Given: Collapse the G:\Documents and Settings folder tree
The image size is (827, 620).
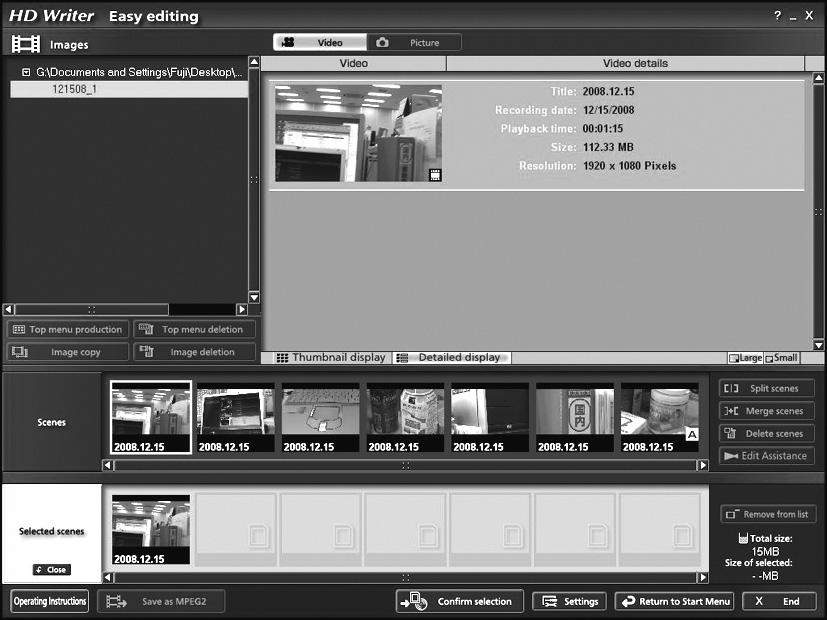Looking at the screenshot, I should 26,72.
